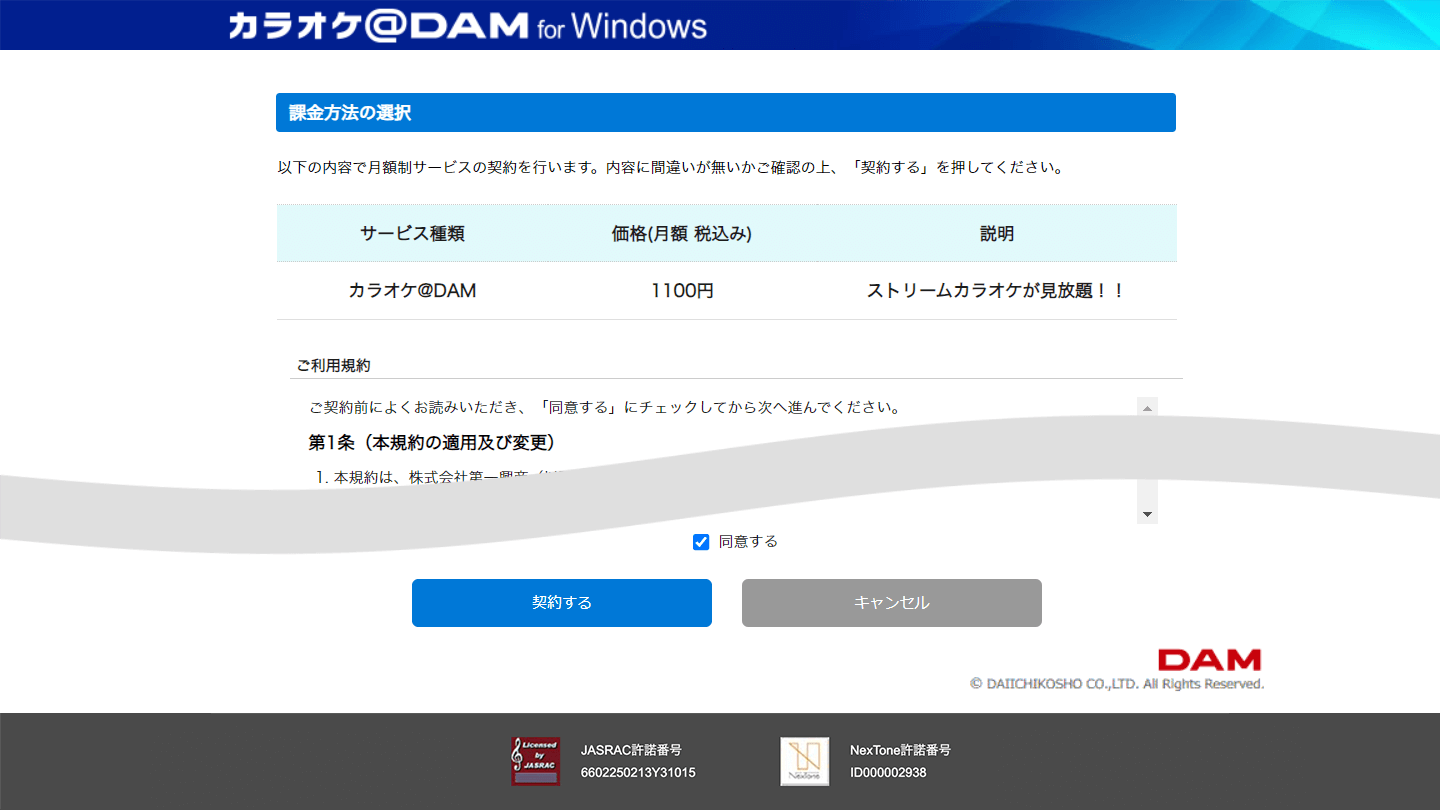
Task: Select the 課金方法の選択 heading
Action: pos(350,113)
